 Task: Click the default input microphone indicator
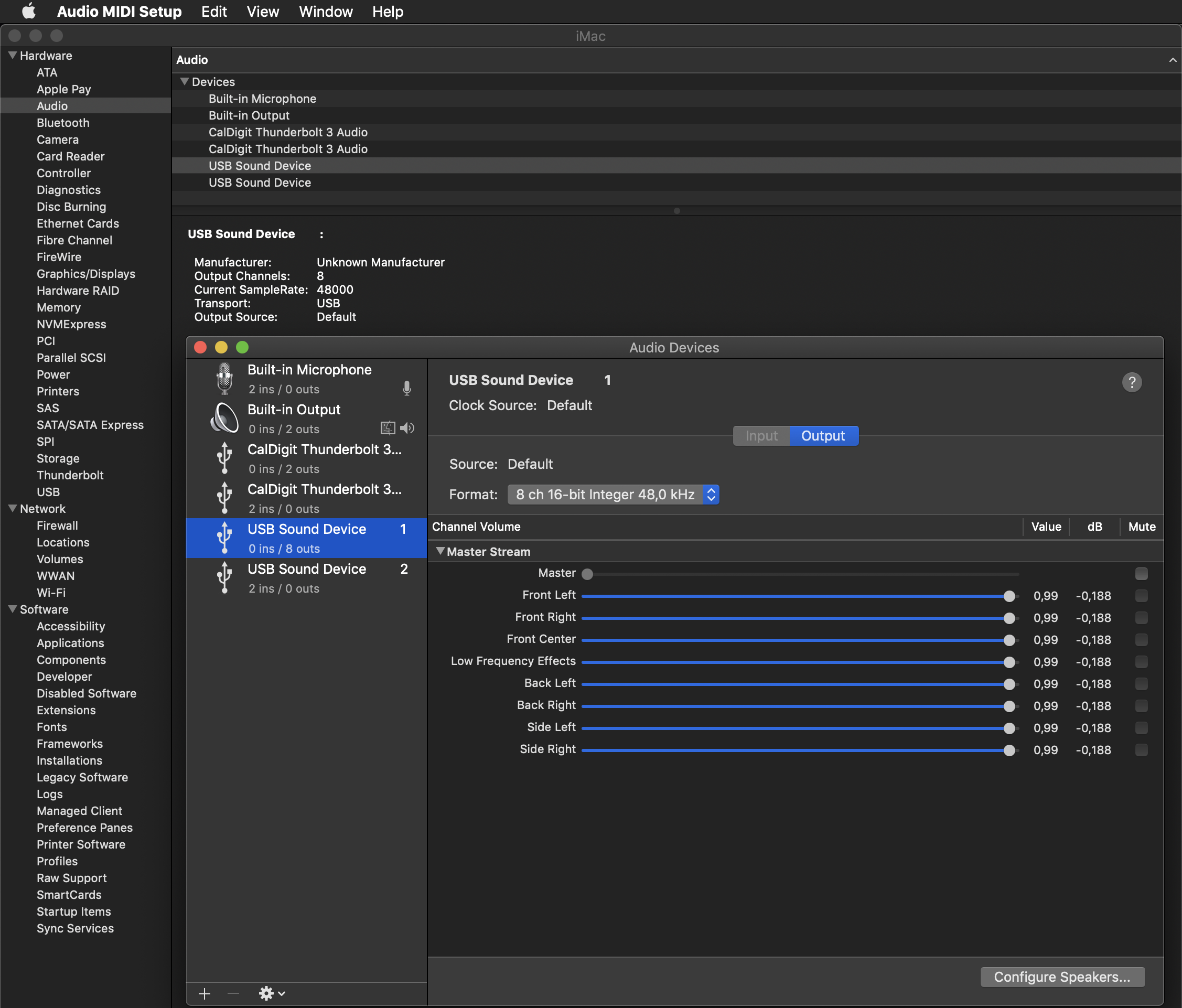coord(407,389)
